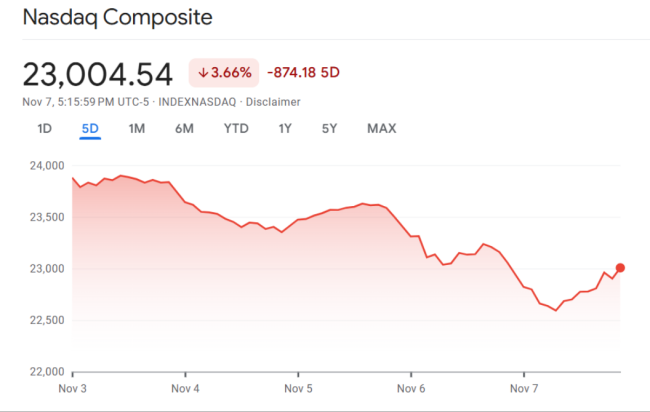Show the 1M chart range
650x412 pixels.
tap(137, 128)
